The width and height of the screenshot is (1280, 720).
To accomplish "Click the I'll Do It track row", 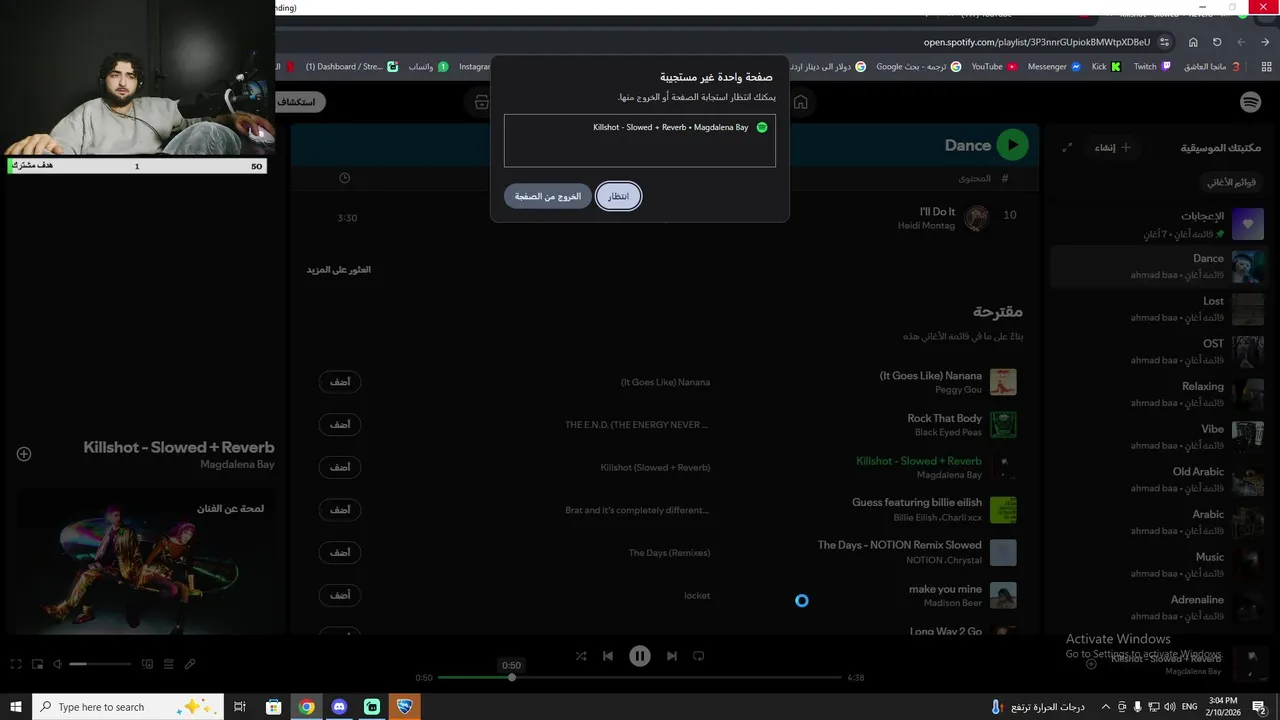I will (664, 218).
